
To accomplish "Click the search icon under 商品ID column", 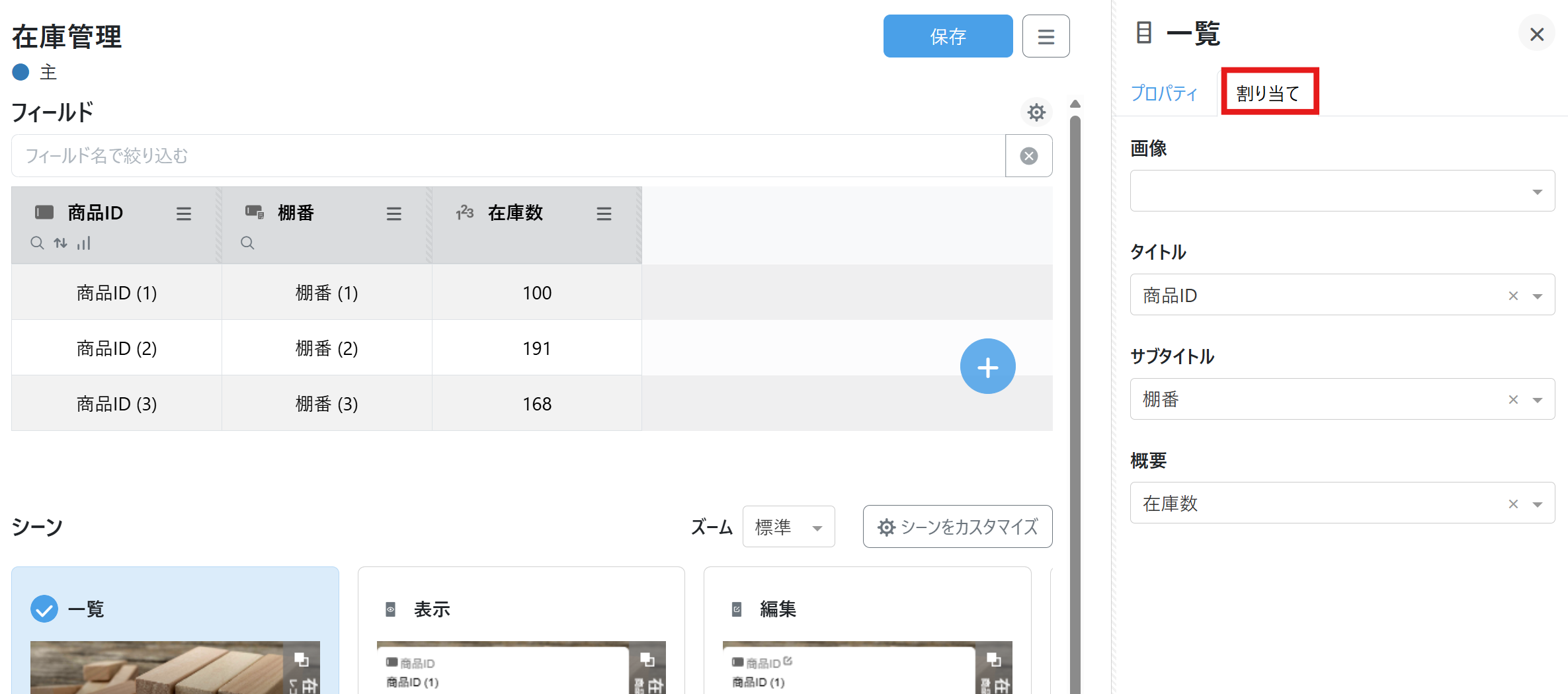I will click(37, 243).
